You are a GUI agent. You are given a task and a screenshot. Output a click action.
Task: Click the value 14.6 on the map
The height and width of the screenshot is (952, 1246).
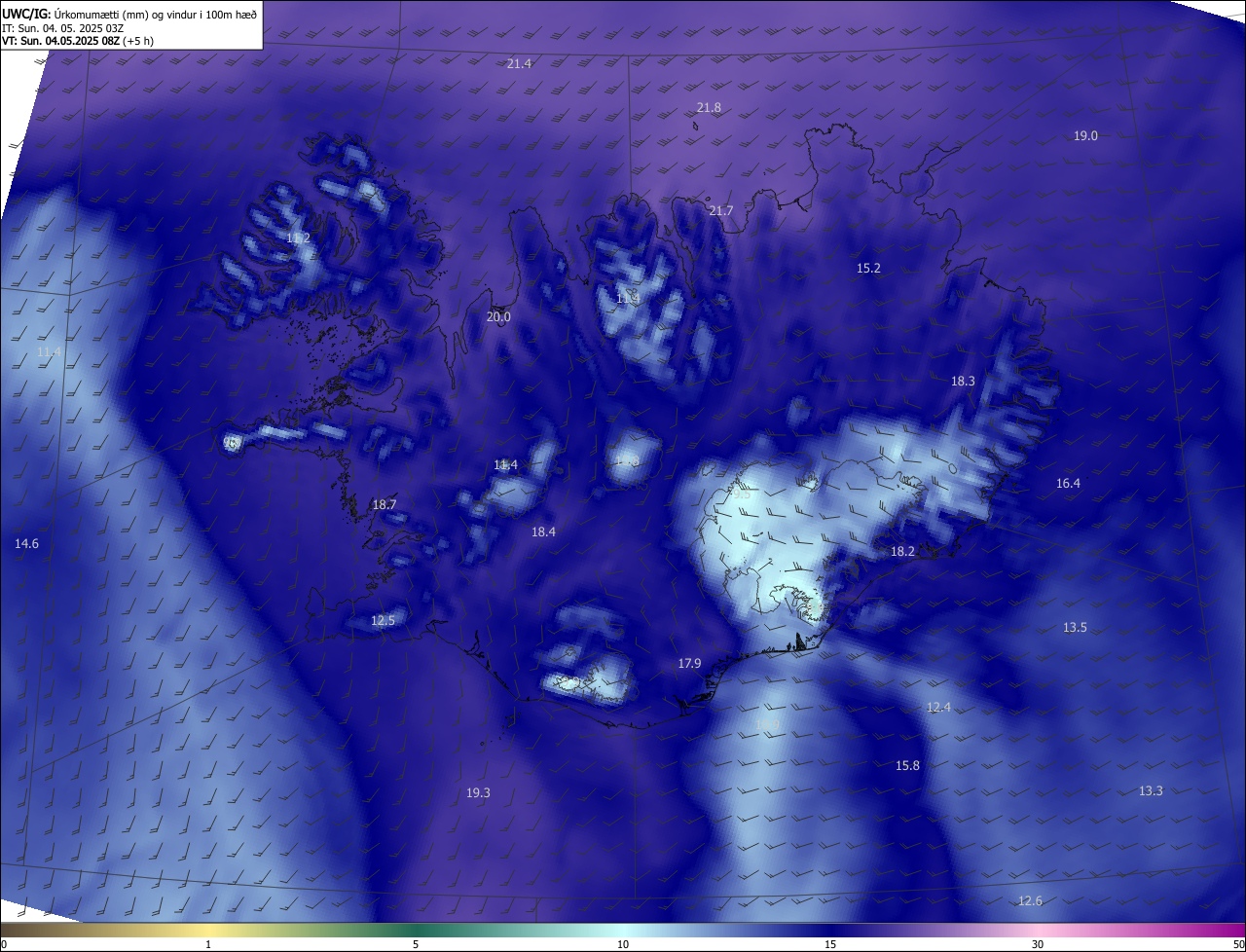pyautogui.click(x=26, y=543)
